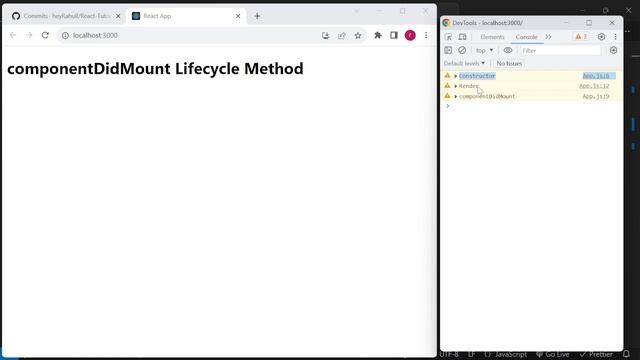Click the browser back arrow
This screenshot has height=360, width=640.
click(13, 36)
